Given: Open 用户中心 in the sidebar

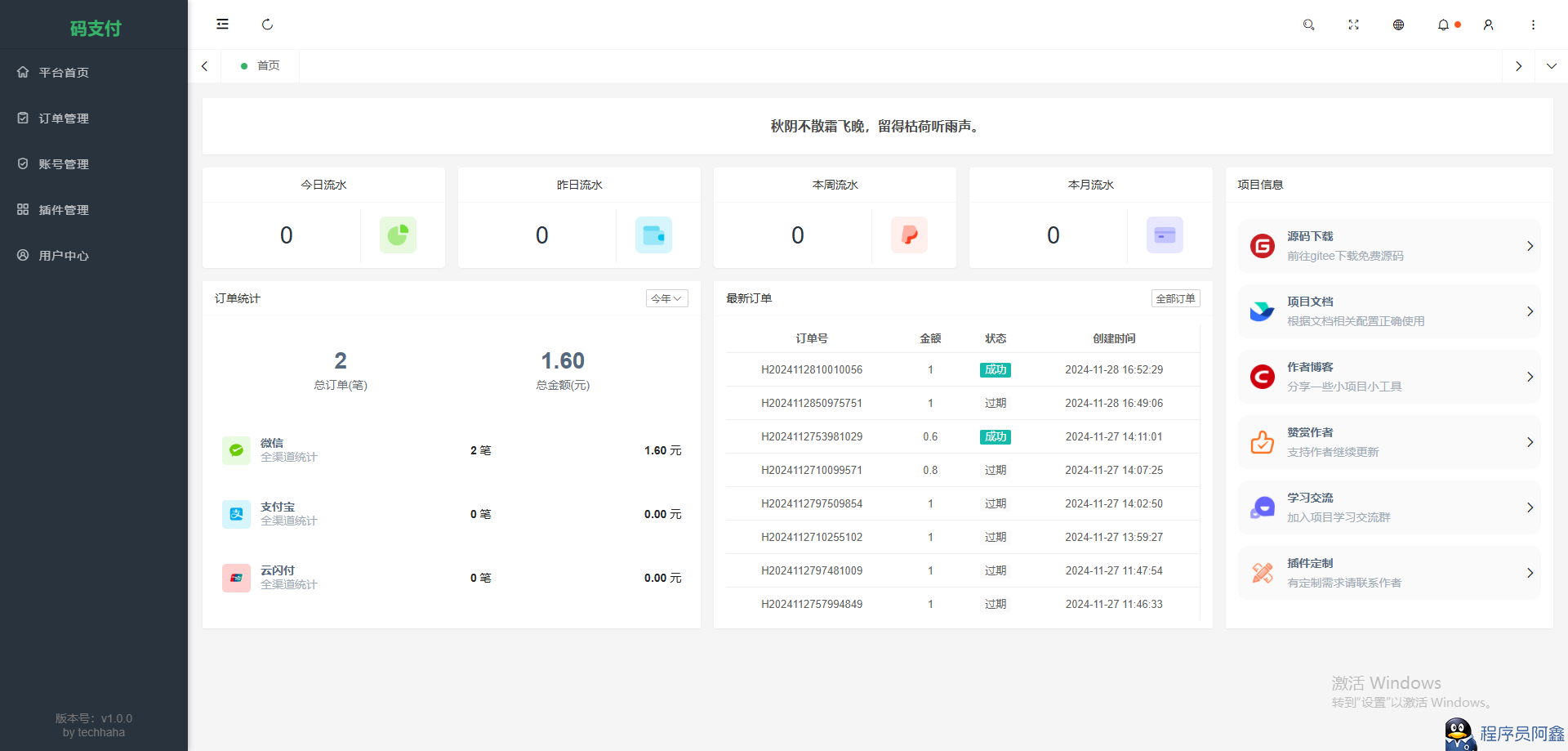Looking at the screenshot, I should point(94,255).
